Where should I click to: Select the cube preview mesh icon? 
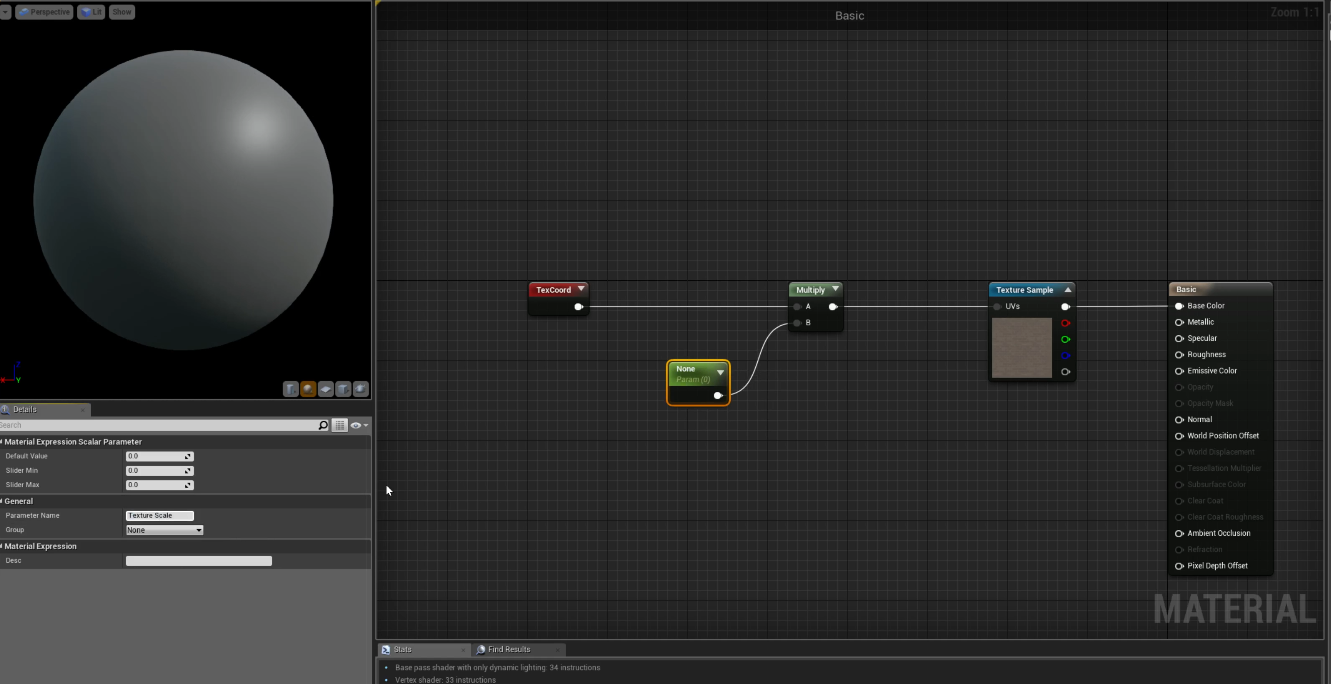point(343,389)
